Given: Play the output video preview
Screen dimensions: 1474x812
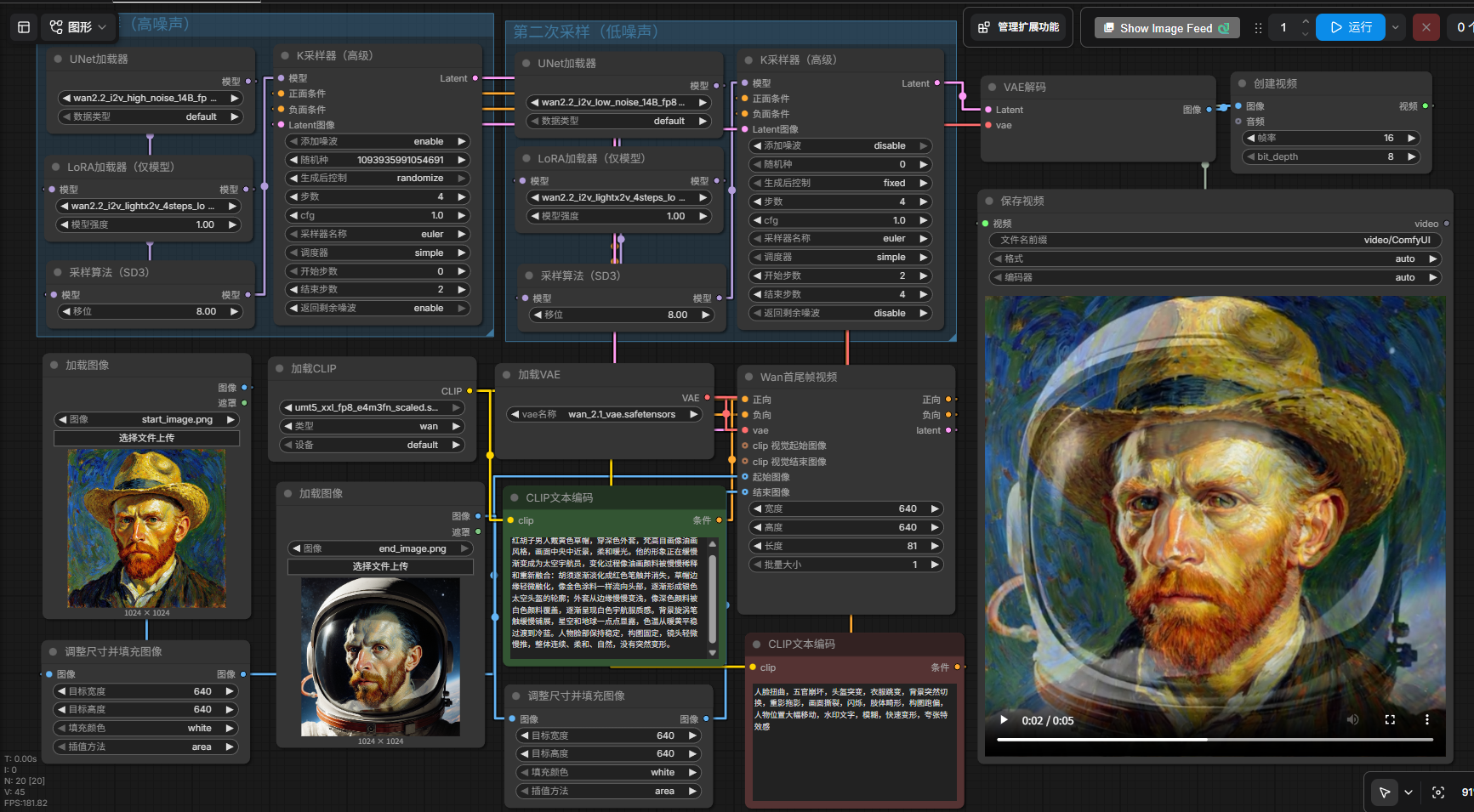Looking at the screenshot, I should pos(1004,720).
